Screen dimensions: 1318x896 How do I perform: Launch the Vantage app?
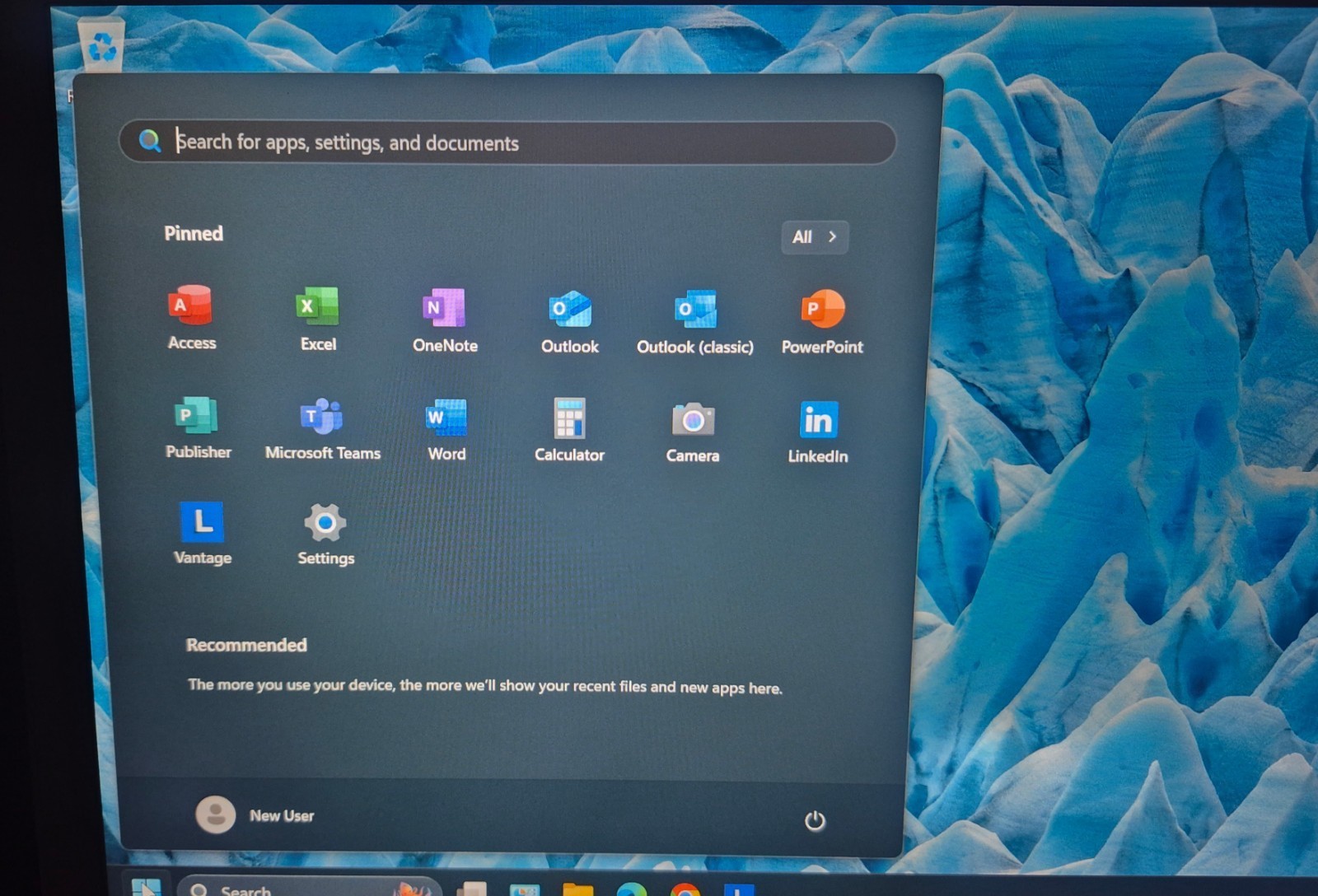click(x=202, y=533)
